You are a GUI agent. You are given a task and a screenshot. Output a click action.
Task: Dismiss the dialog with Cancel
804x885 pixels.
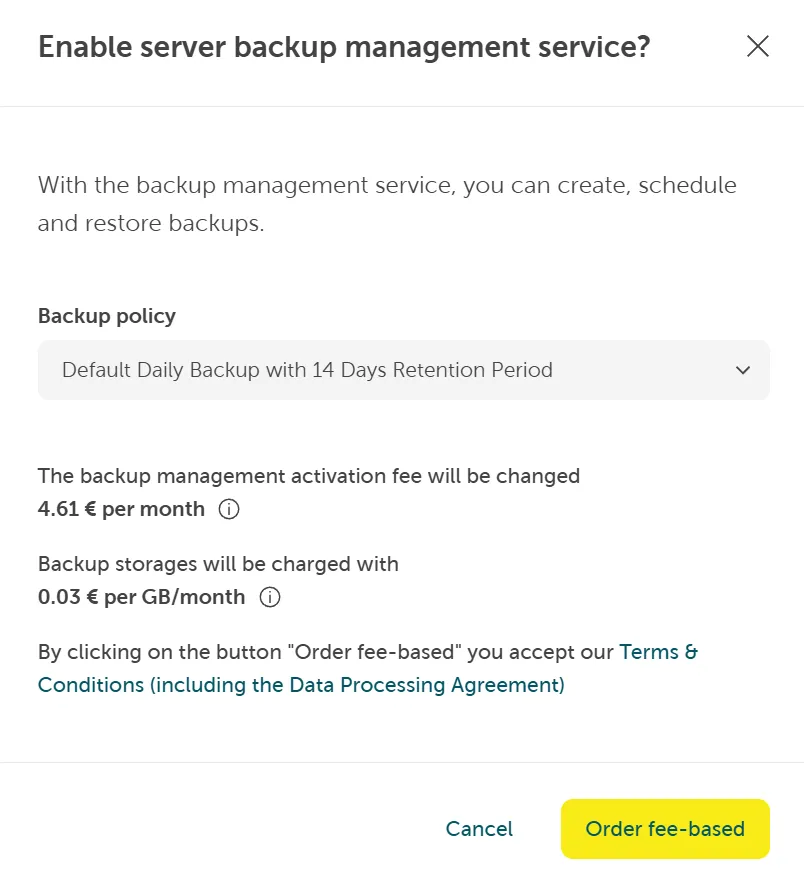coord(479,828)
